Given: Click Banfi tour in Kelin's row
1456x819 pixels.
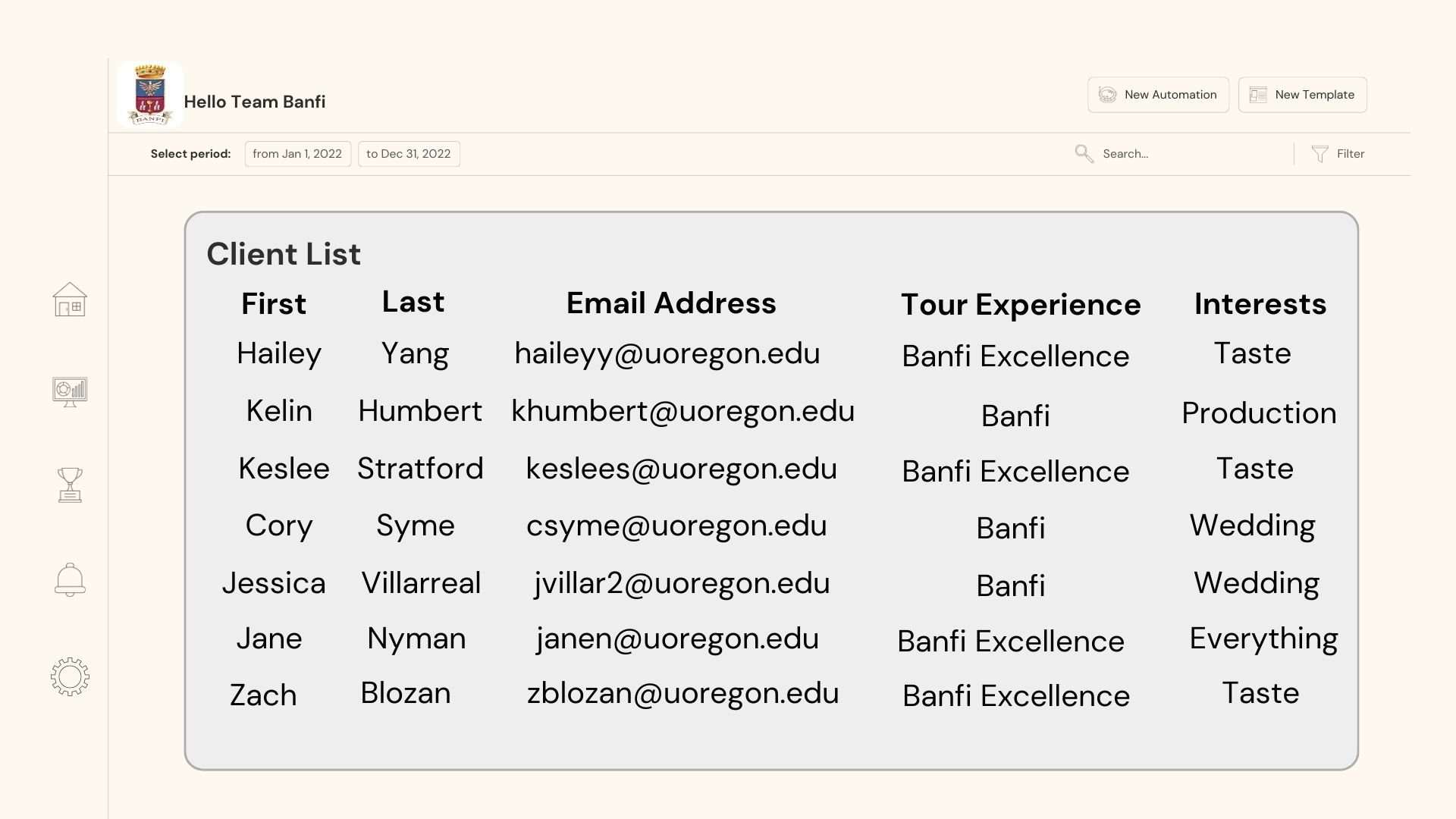Looking at the screenshot, I should point(1015,416).
